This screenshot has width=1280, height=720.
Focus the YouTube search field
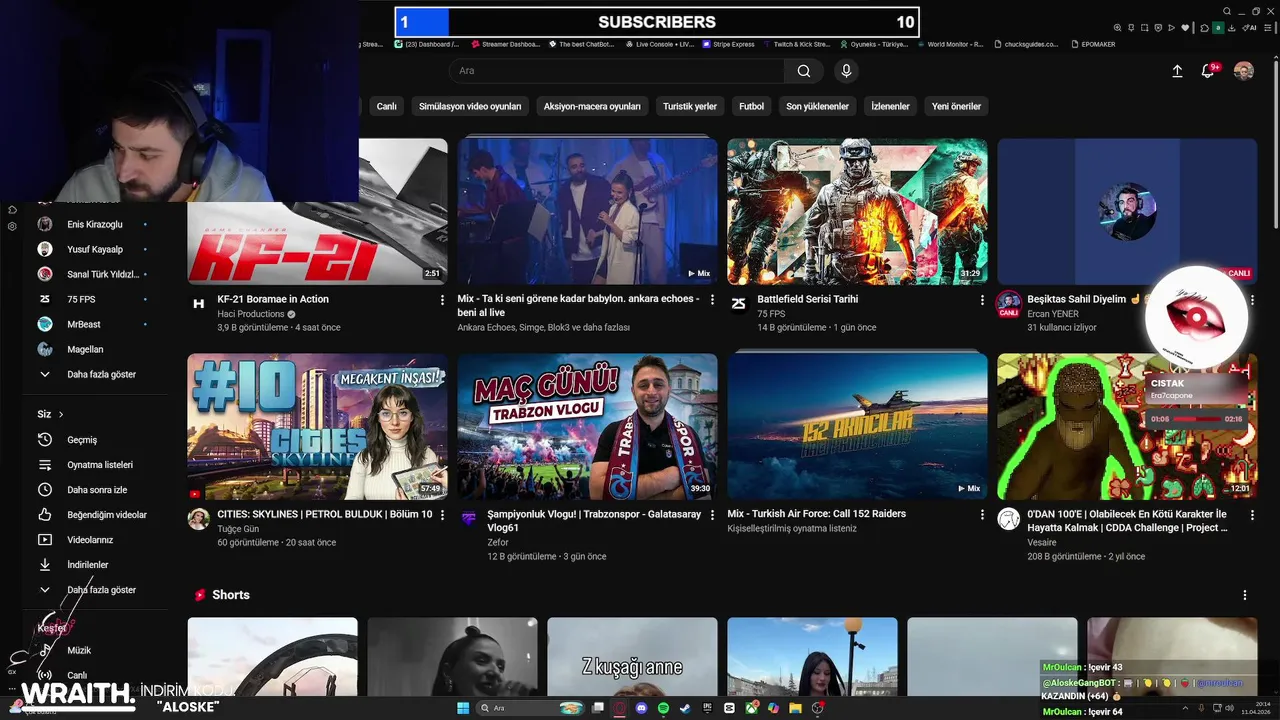pyautogui.click(x=617, y=71)
